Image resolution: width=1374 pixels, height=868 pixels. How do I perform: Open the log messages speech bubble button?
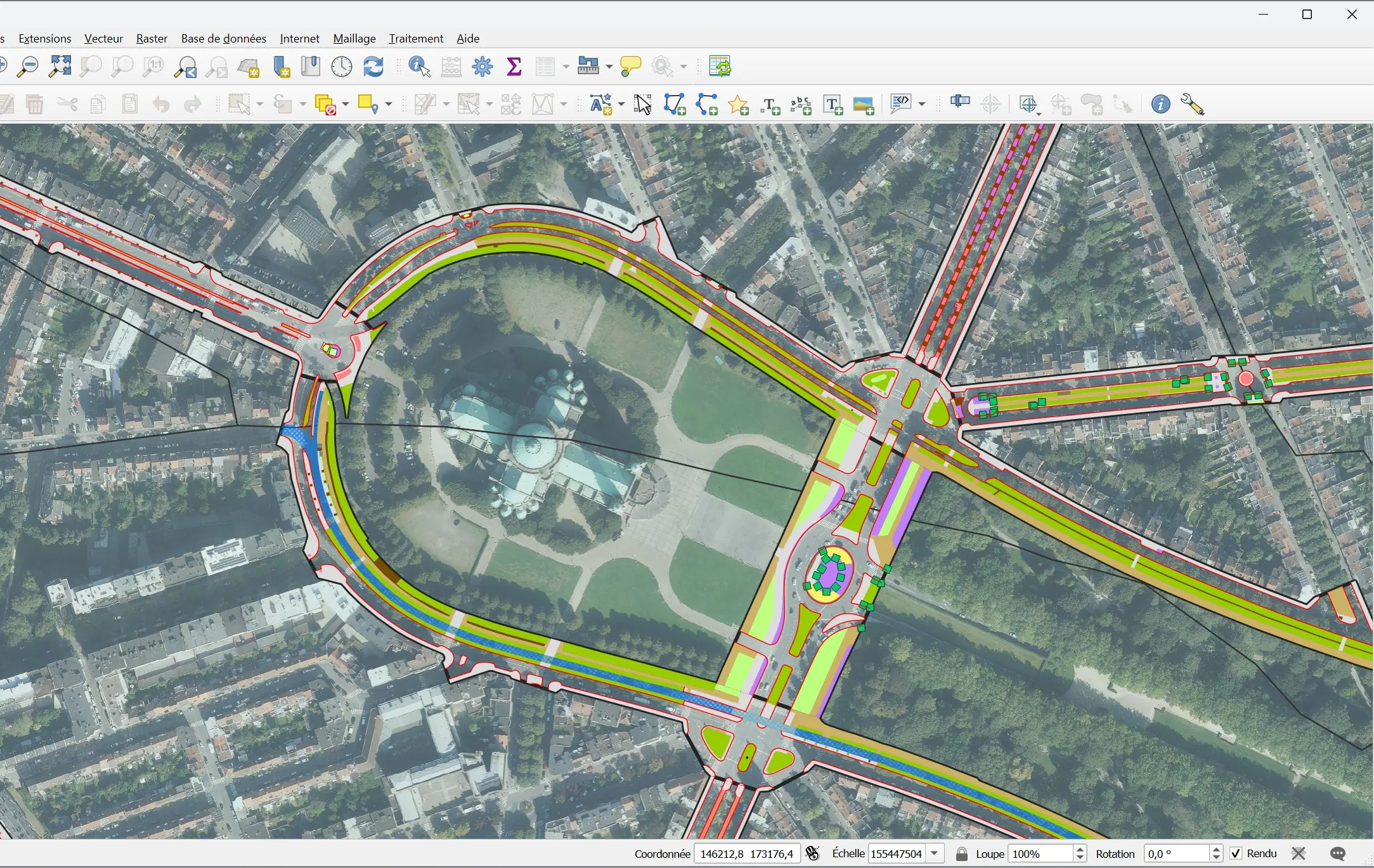(1338, 853)
